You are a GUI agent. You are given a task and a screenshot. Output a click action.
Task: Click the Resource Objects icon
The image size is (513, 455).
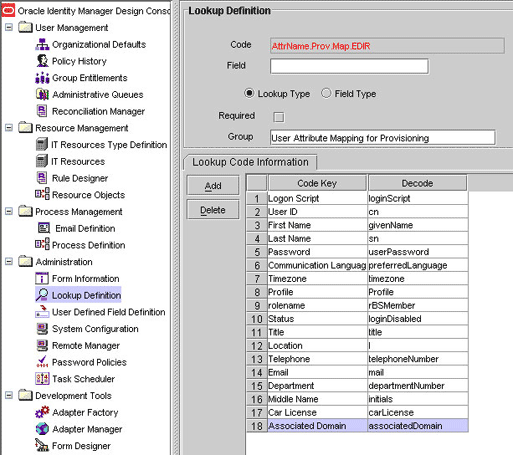pos(42,195)
